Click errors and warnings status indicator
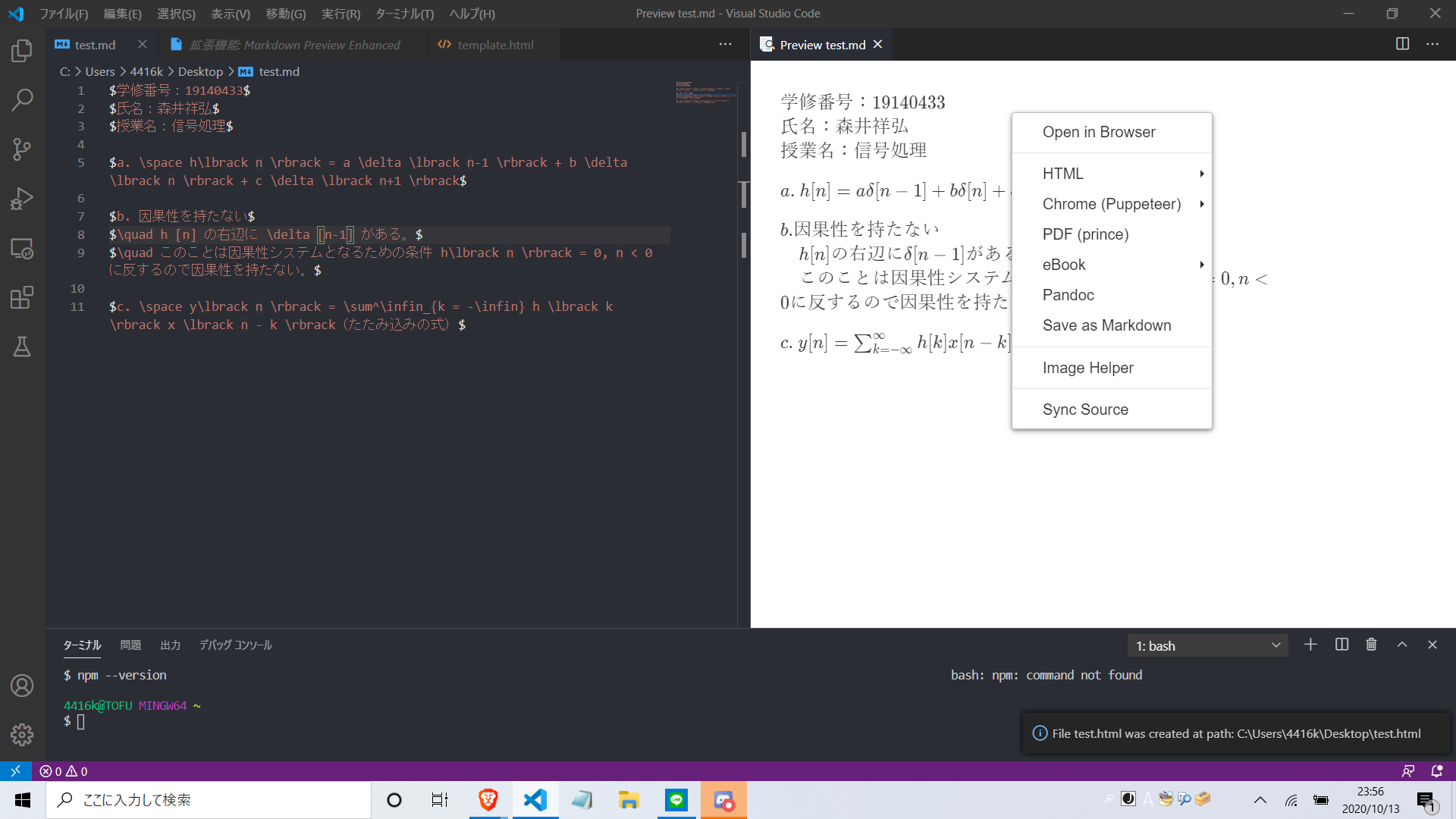 coord(64,771)
